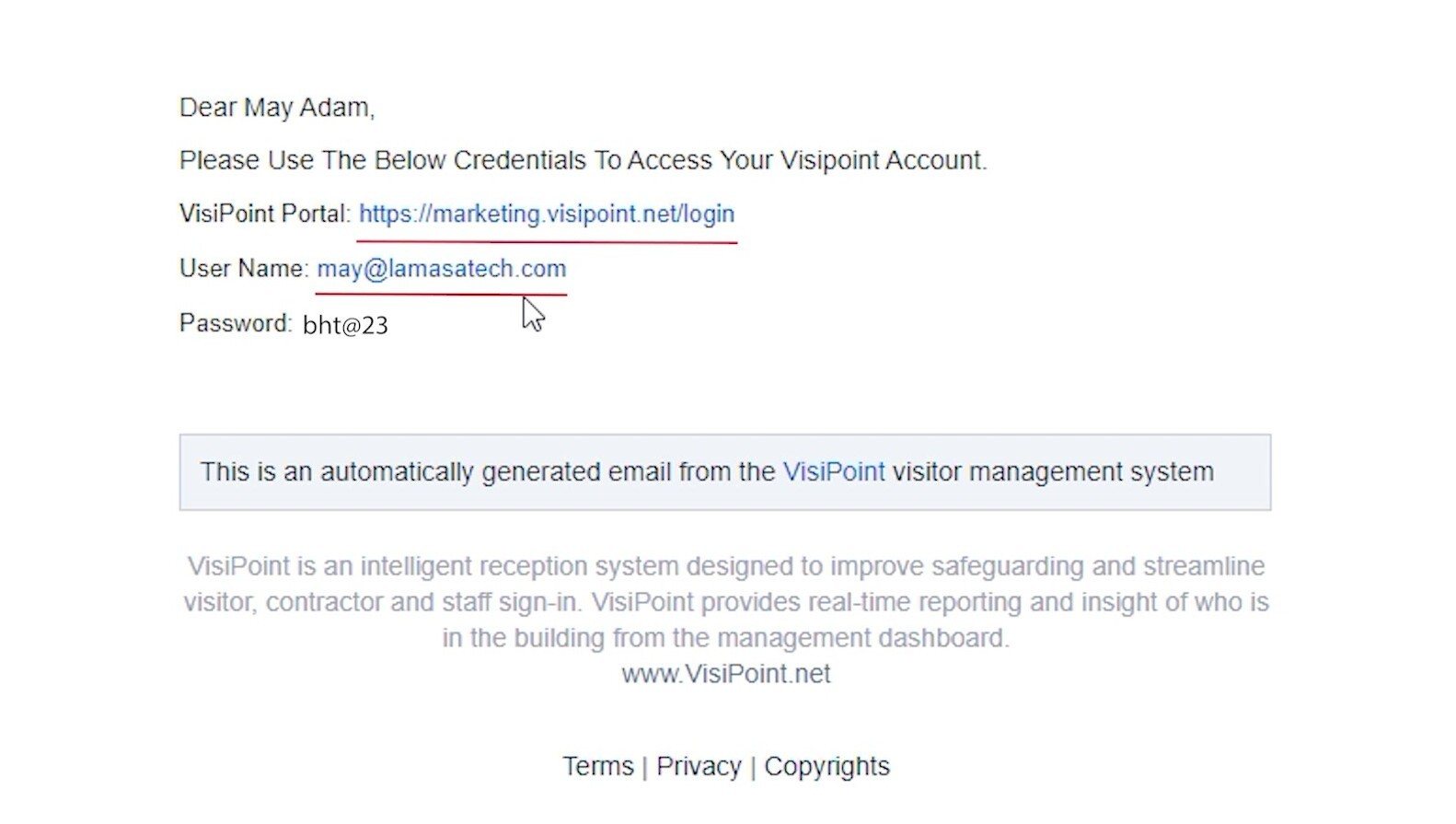This screenshot has height=824, width=1456.
Task: Click the 'Please Use The Below Credentials' sentence
Action: point(584,160)
